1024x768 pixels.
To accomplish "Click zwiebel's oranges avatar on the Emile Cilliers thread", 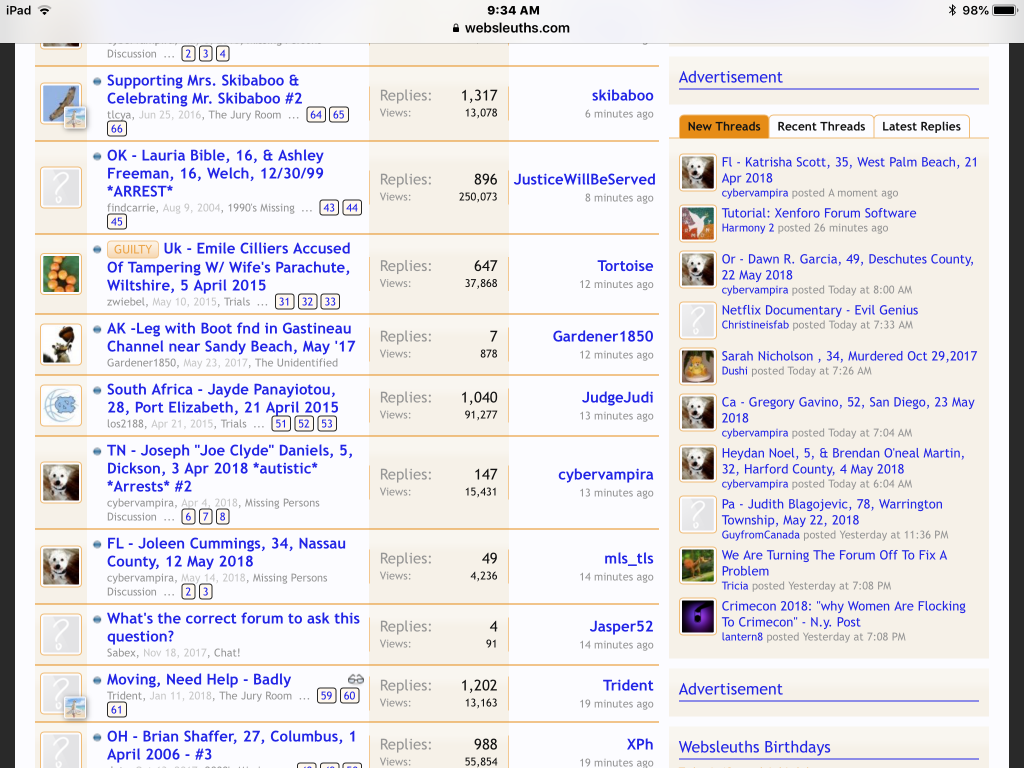I will click(x=61, y=273).
